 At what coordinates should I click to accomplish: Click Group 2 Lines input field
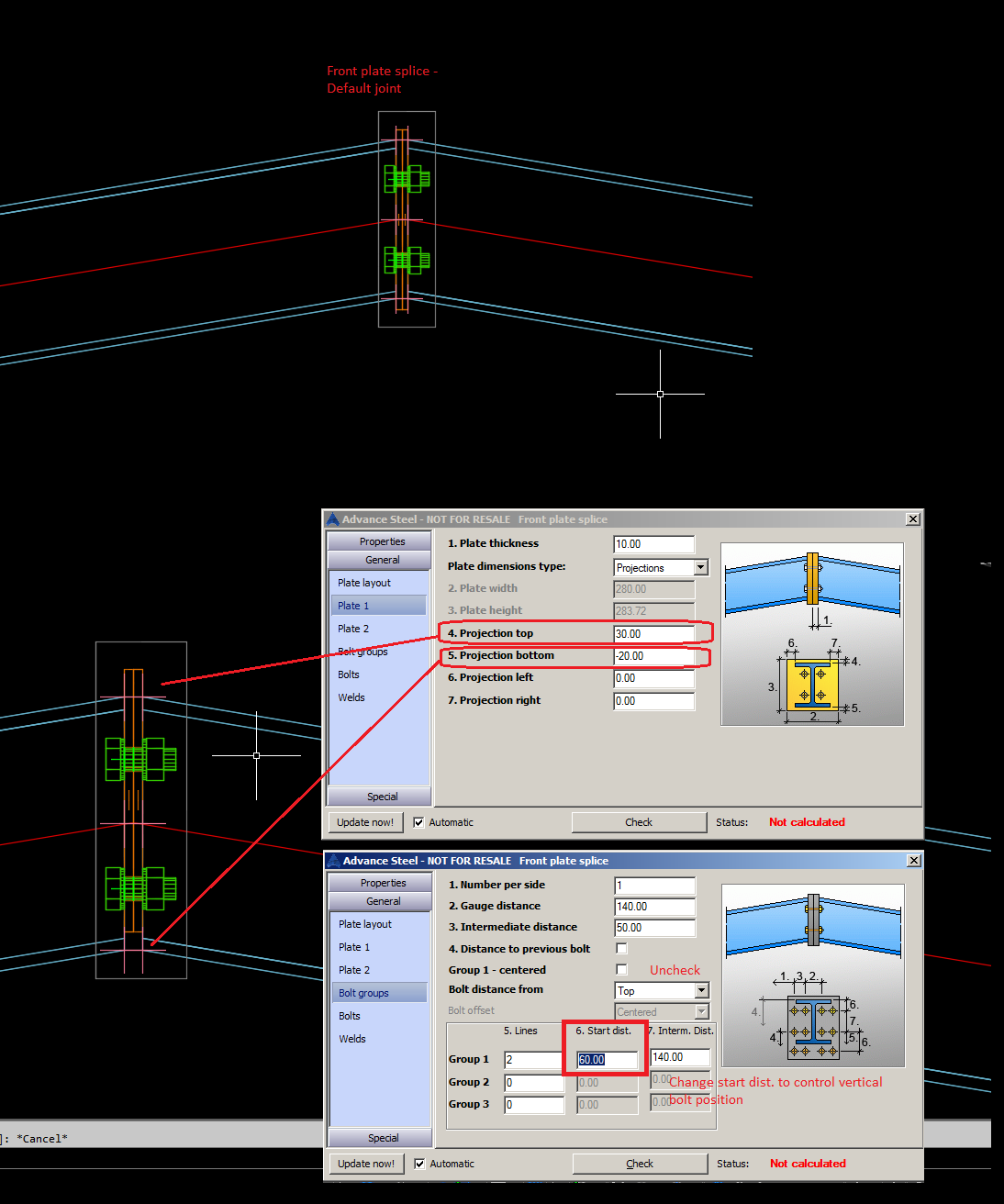tap(534, 1083)
